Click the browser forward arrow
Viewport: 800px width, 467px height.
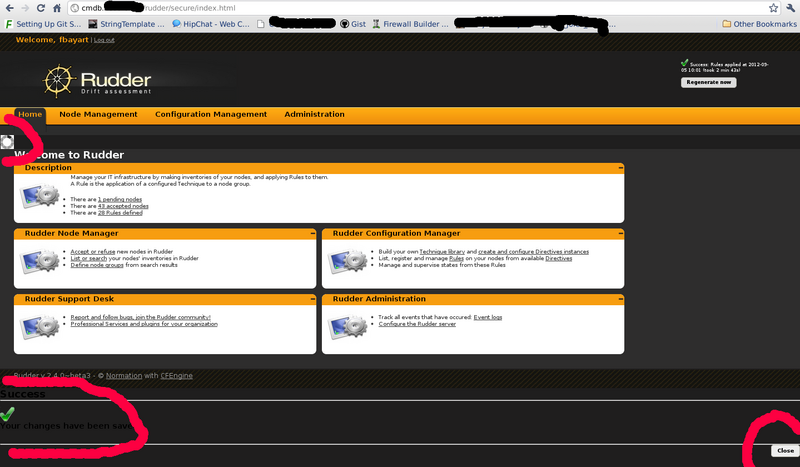pos(25,8)
